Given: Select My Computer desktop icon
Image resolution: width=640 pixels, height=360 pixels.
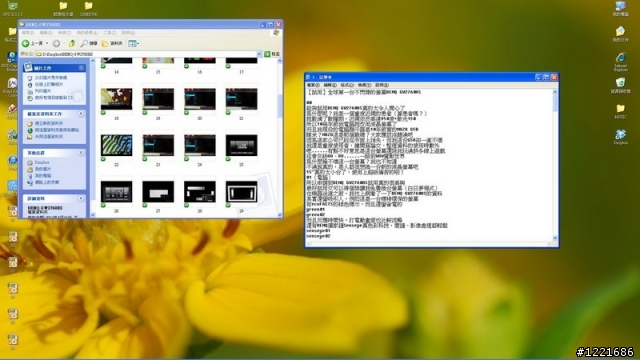Looking at the screenshot, I should pyautogui.click(x=620, y=9).
